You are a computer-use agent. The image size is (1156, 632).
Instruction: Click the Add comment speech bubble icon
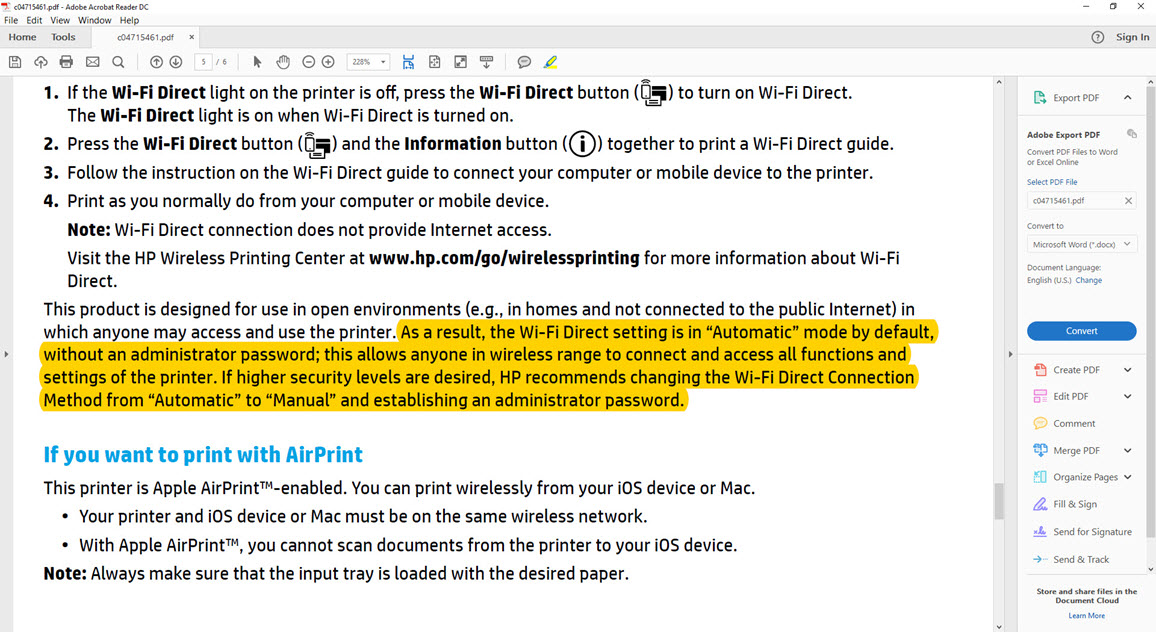(524, 62)
